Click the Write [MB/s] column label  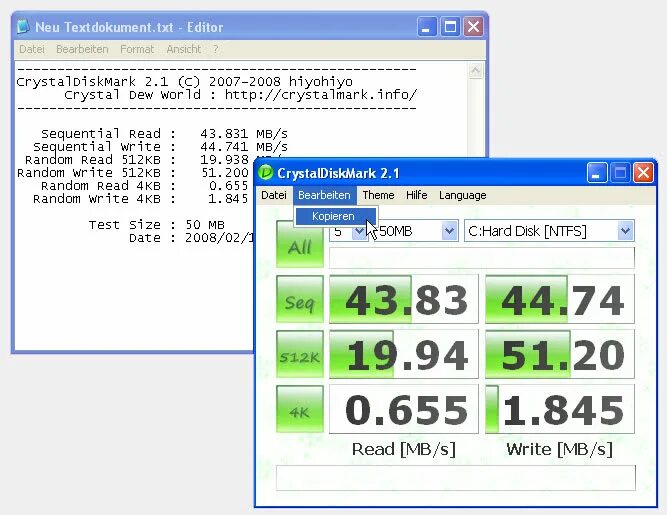[559, 450]
